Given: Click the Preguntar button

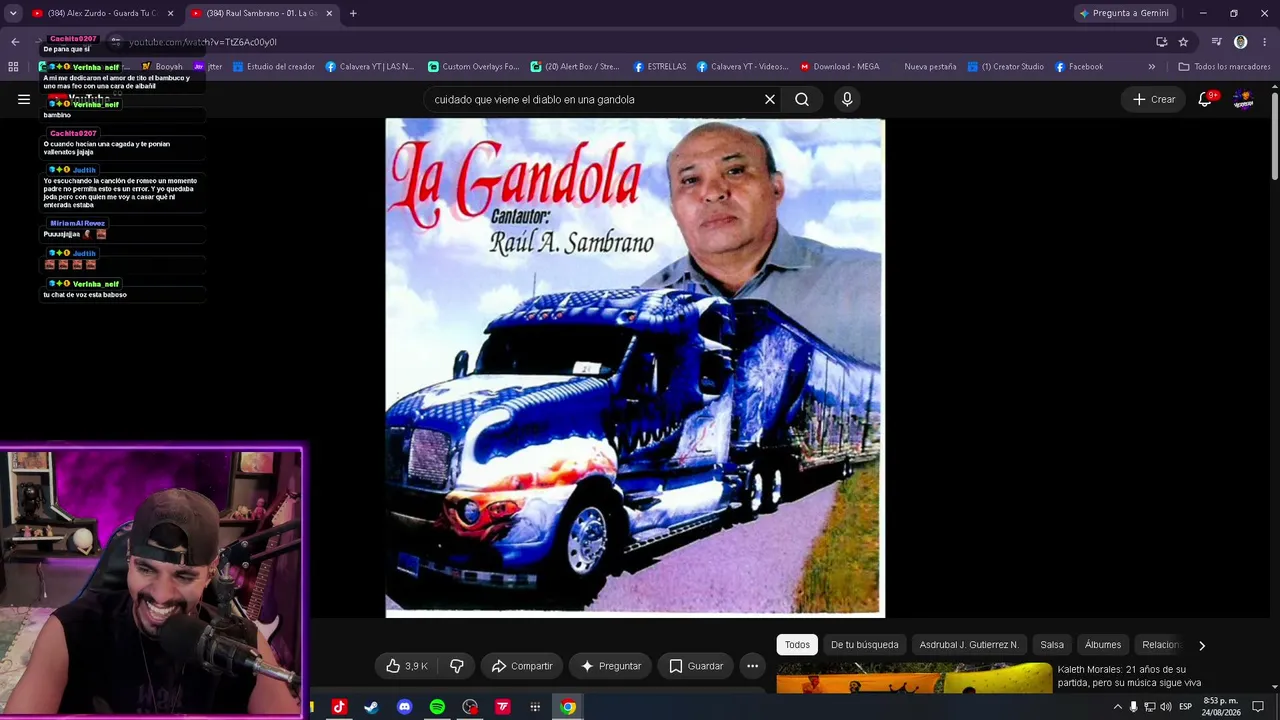Looking at the screenshot, I should pos(610,666).
